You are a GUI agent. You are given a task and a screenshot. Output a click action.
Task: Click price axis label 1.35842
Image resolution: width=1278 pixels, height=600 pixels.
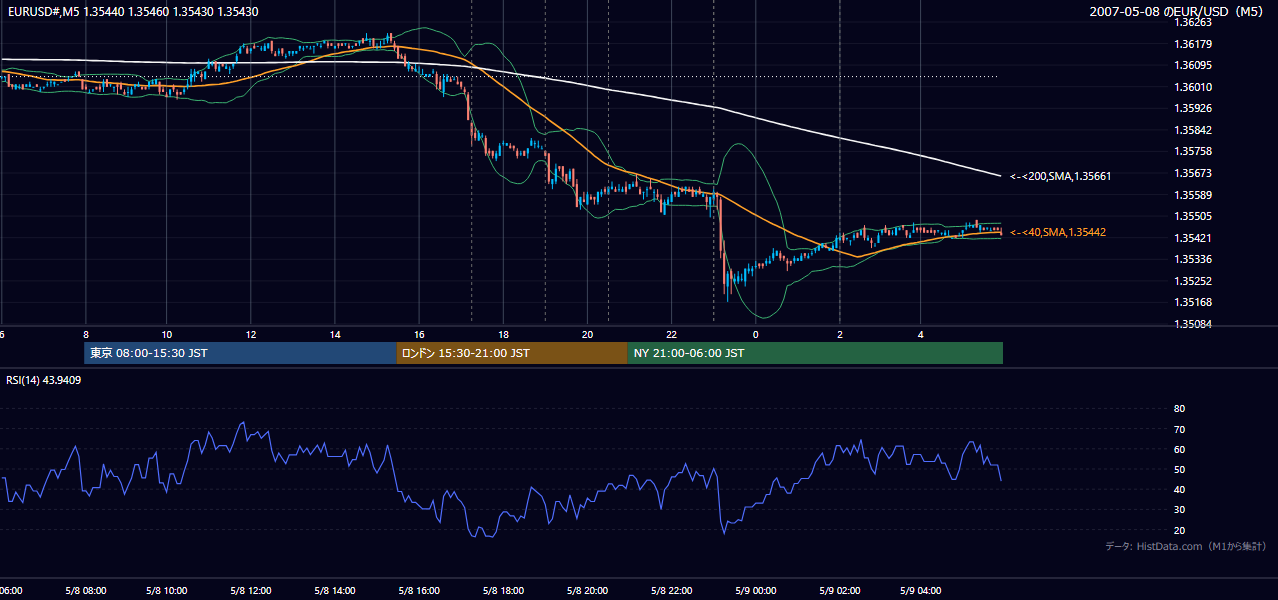pyautogui.click(x=1193, y=130)
